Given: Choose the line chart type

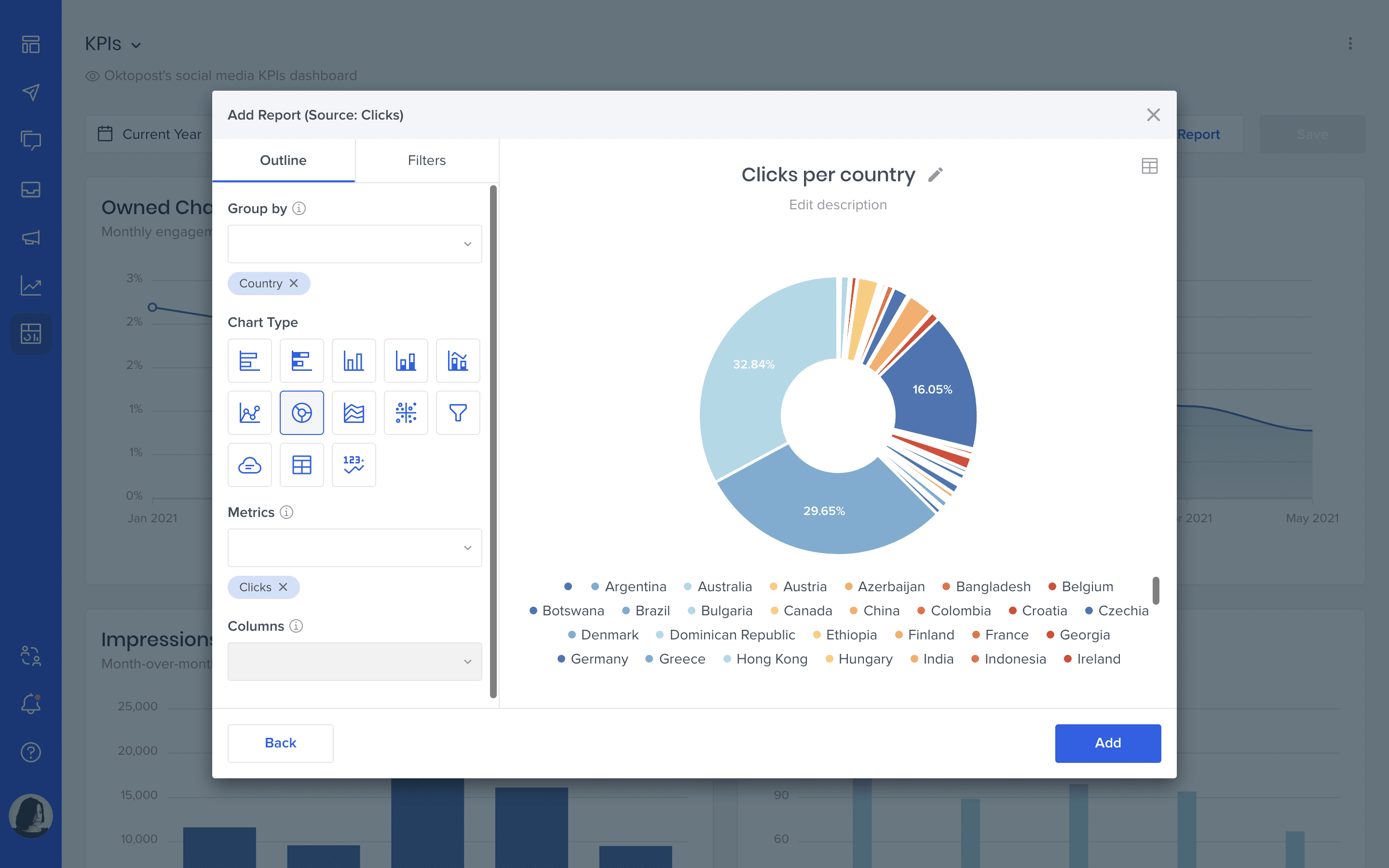Looking at the screenshot, I should tap(250, 412).
